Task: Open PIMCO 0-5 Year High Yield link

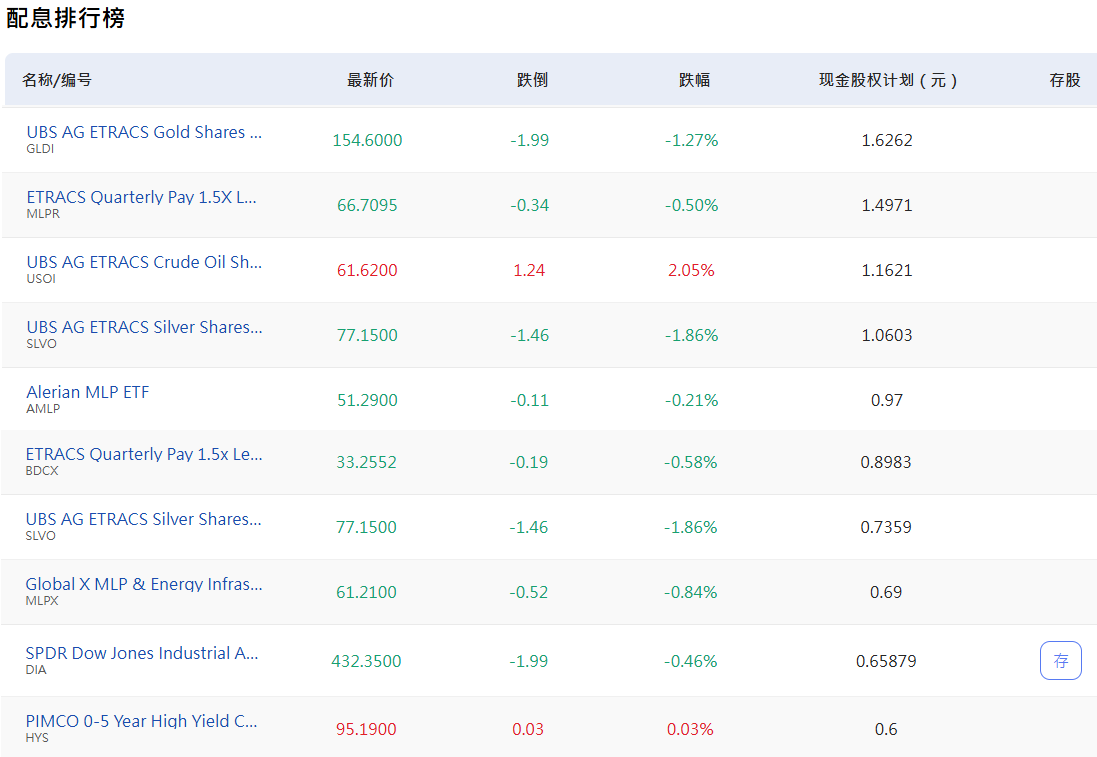Action: pyautogui.click(x=141, y=721)
